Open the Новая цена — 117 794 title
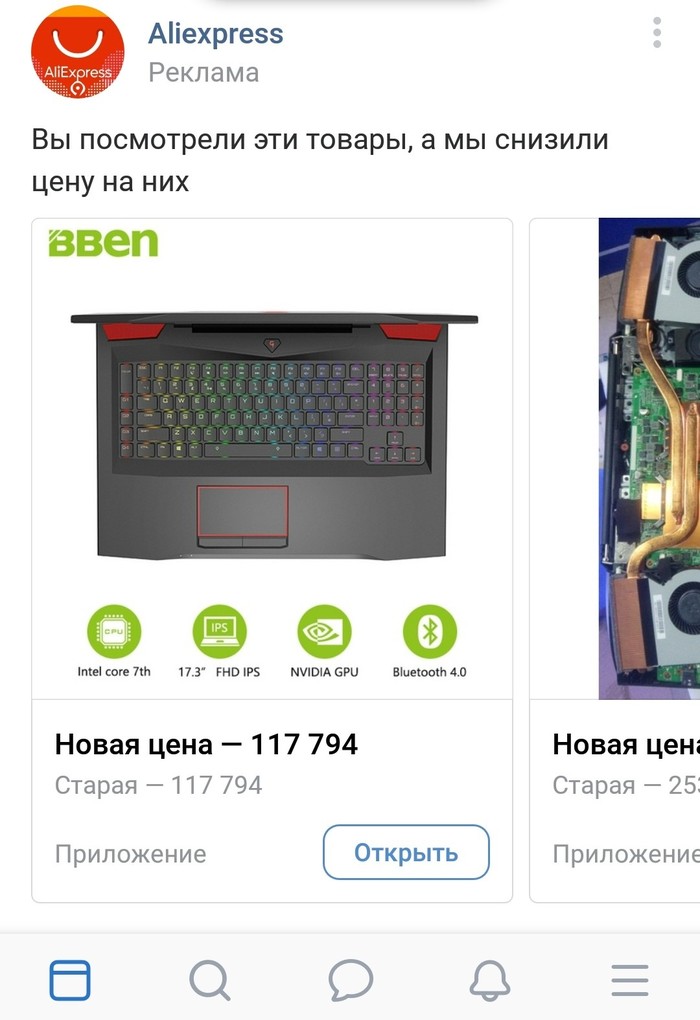The width and height of the screenshot is (700, 1020). [x=206, y=744]
